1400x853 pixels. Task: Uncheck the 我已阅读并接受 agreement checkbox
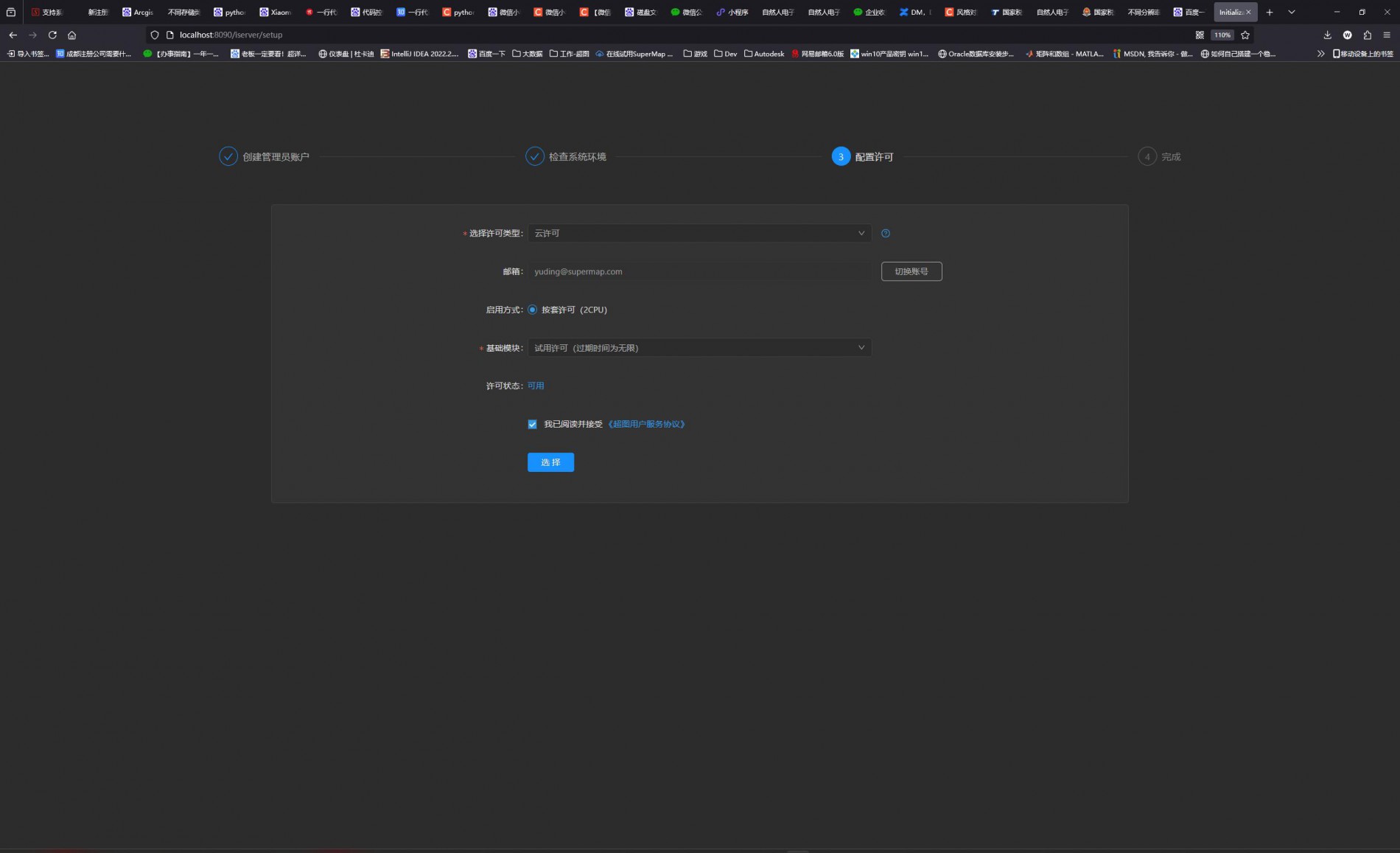(x=532, y=424)
